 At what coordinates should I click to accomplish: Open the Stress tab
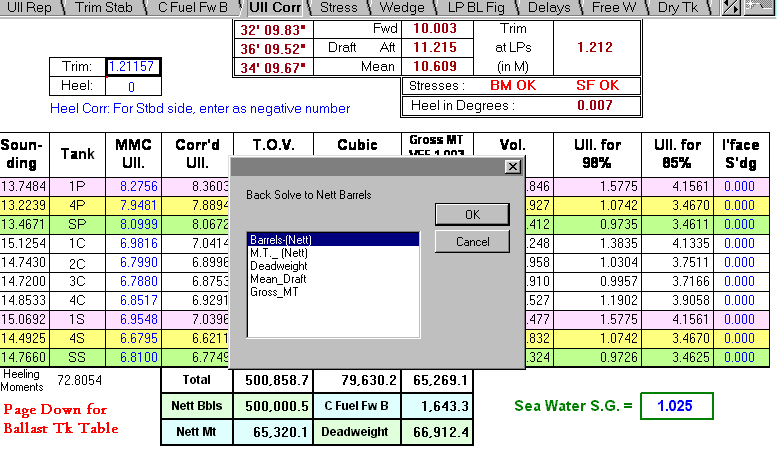(x=338, y=7)
